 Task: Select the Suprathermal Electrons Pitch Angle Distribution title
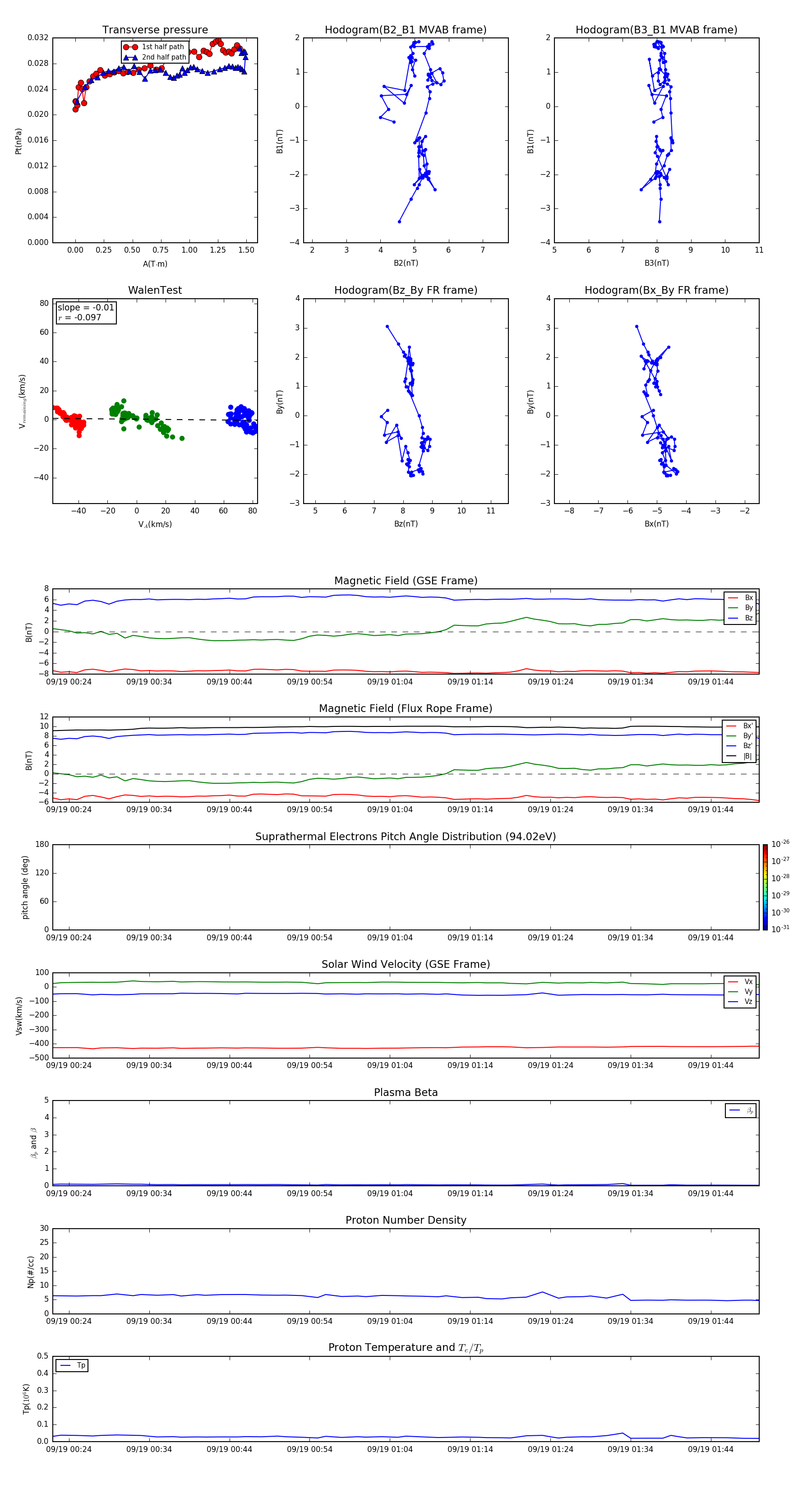coord(406,837)
